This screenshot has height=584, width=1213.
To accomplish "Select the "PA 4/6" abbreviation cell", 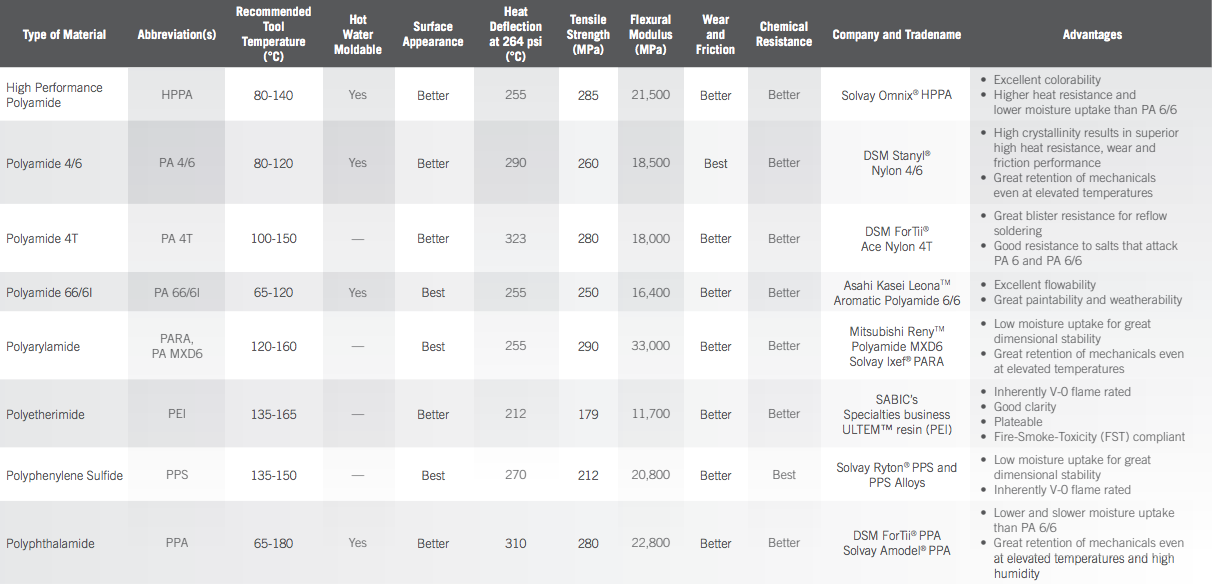I will (x=177, y=163).
